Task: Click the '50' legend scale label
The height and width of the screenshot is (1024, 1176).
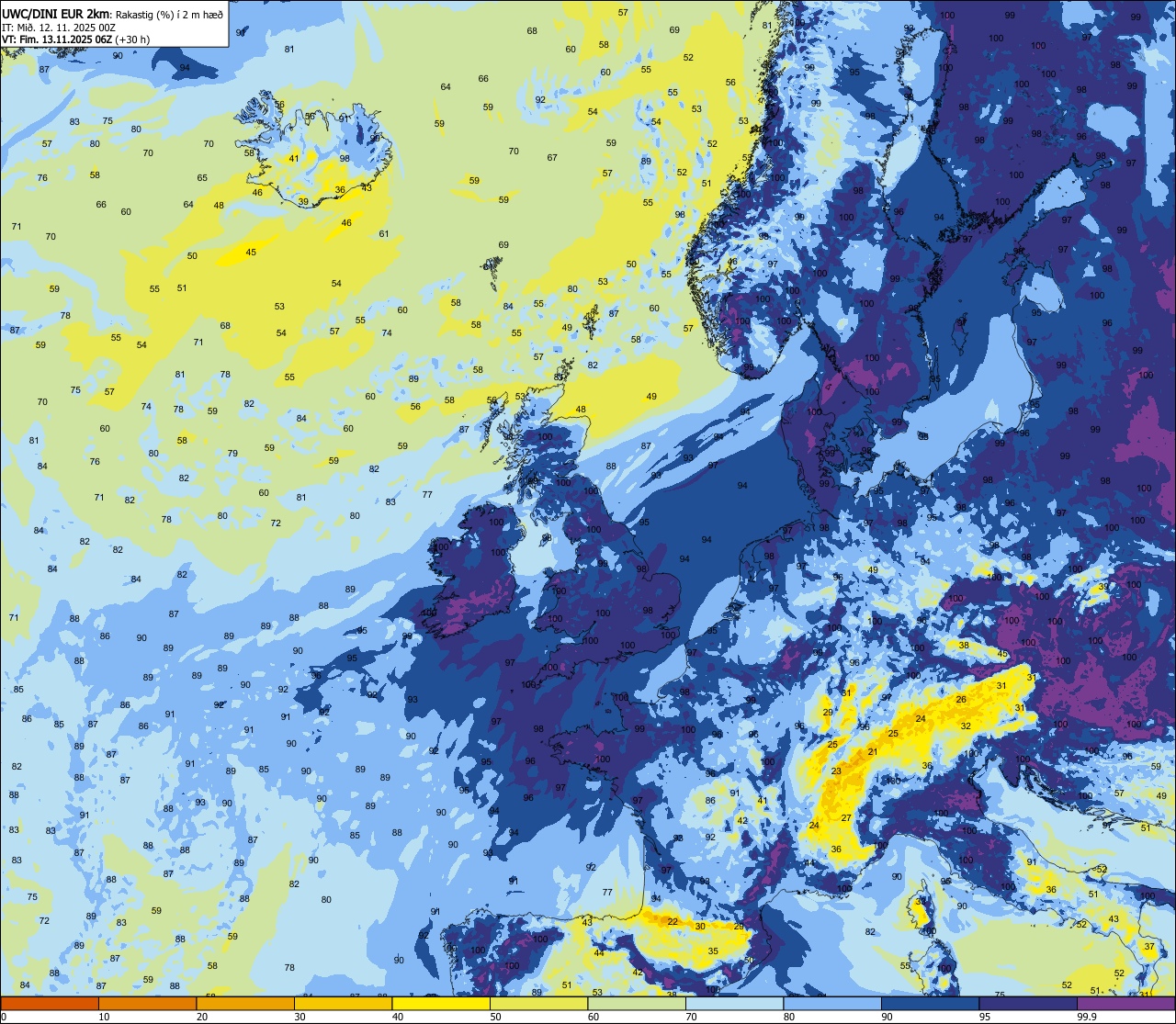Action: (495, 1017)
